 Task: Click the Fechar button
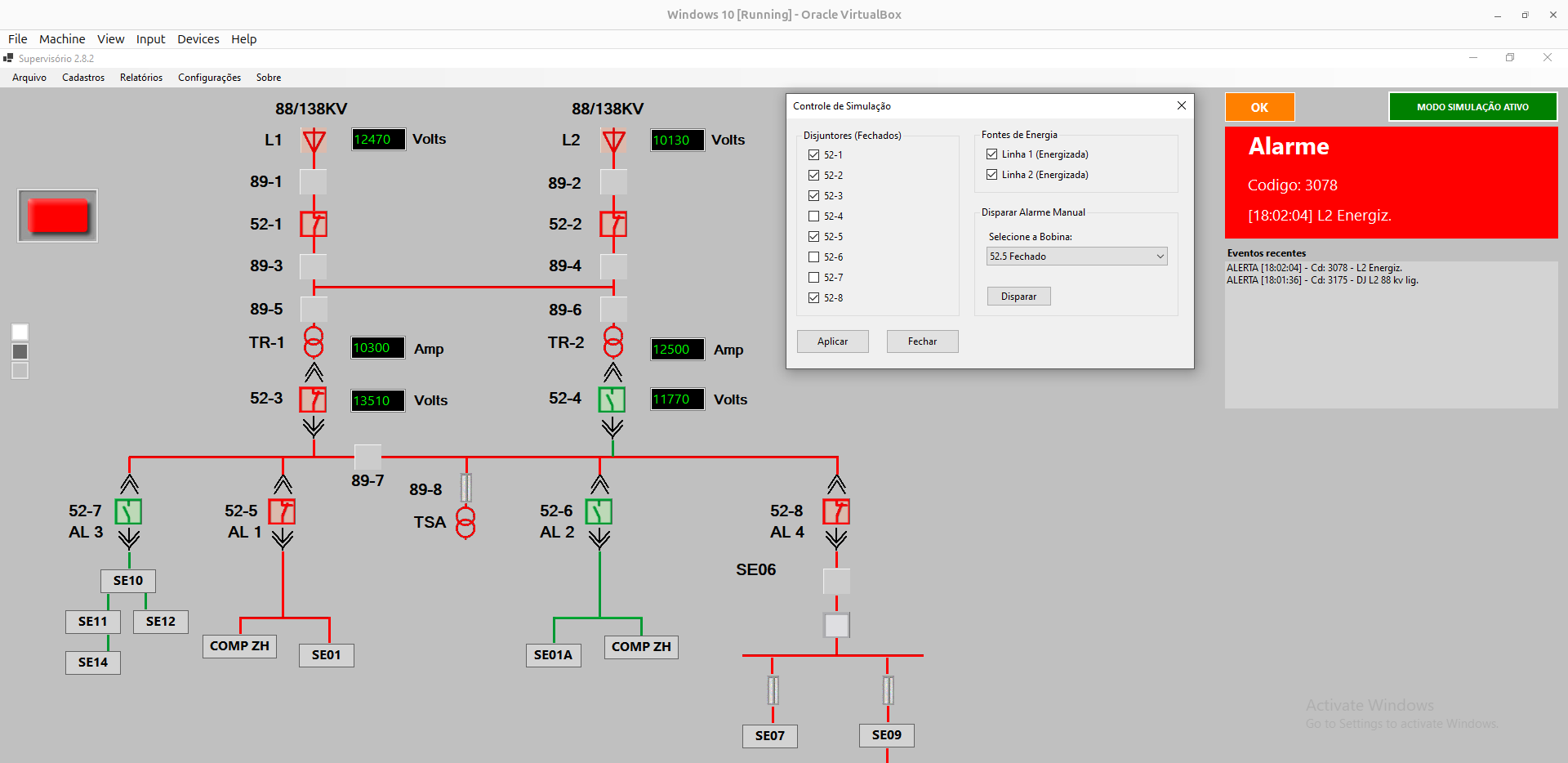click(923, 341)
